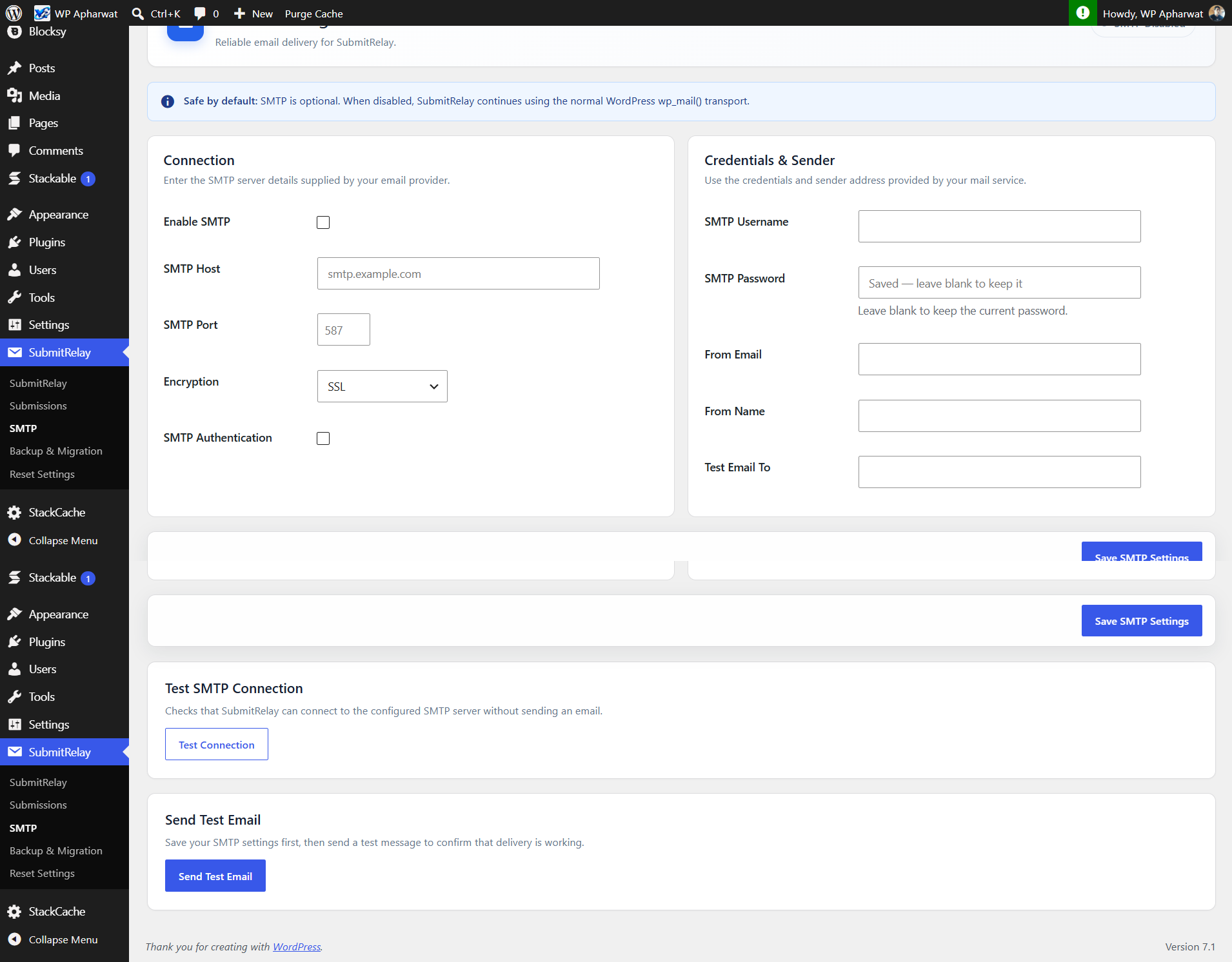Open the Ctrl+K search magnifier
The image size is (1232, 962).
point(137,14)
